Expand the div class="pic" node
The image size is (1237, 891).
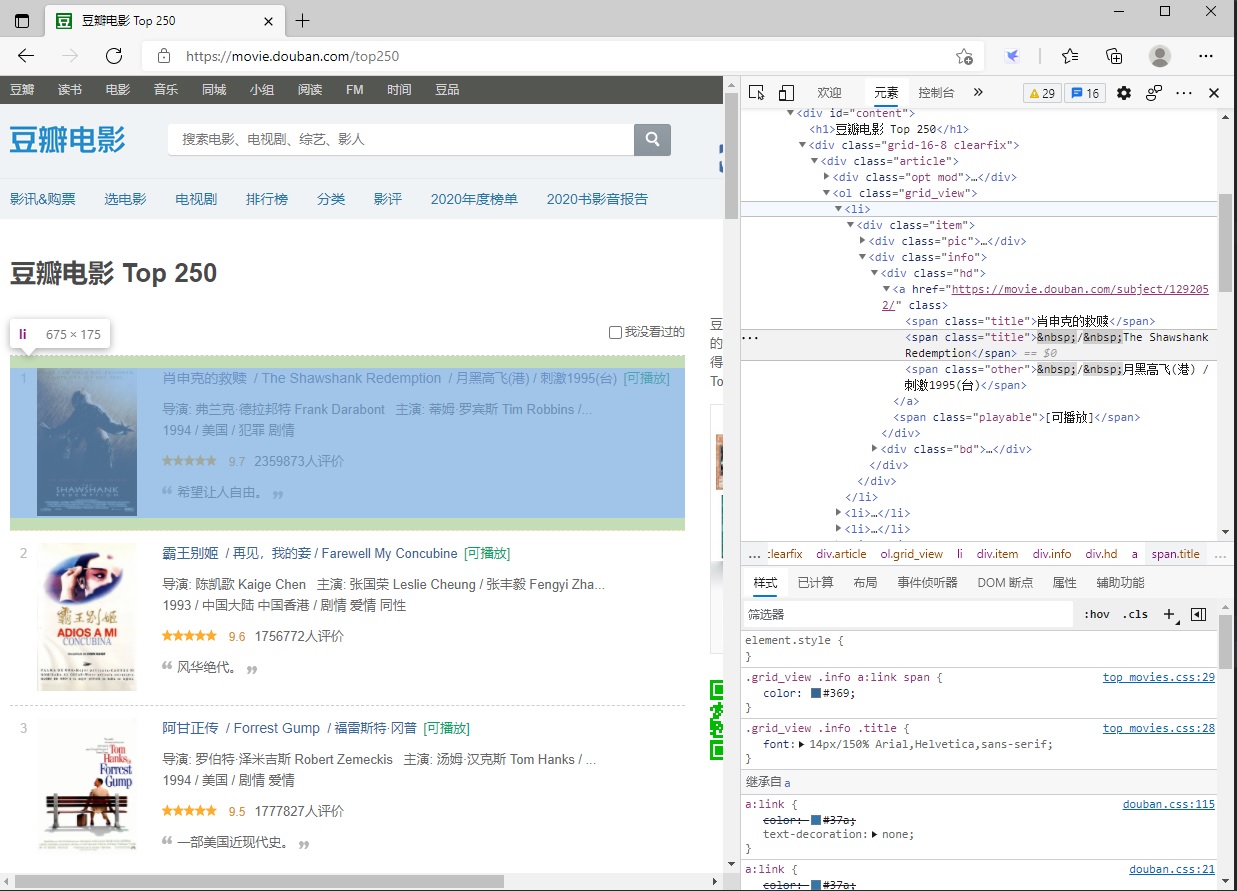tap(862, 241)
